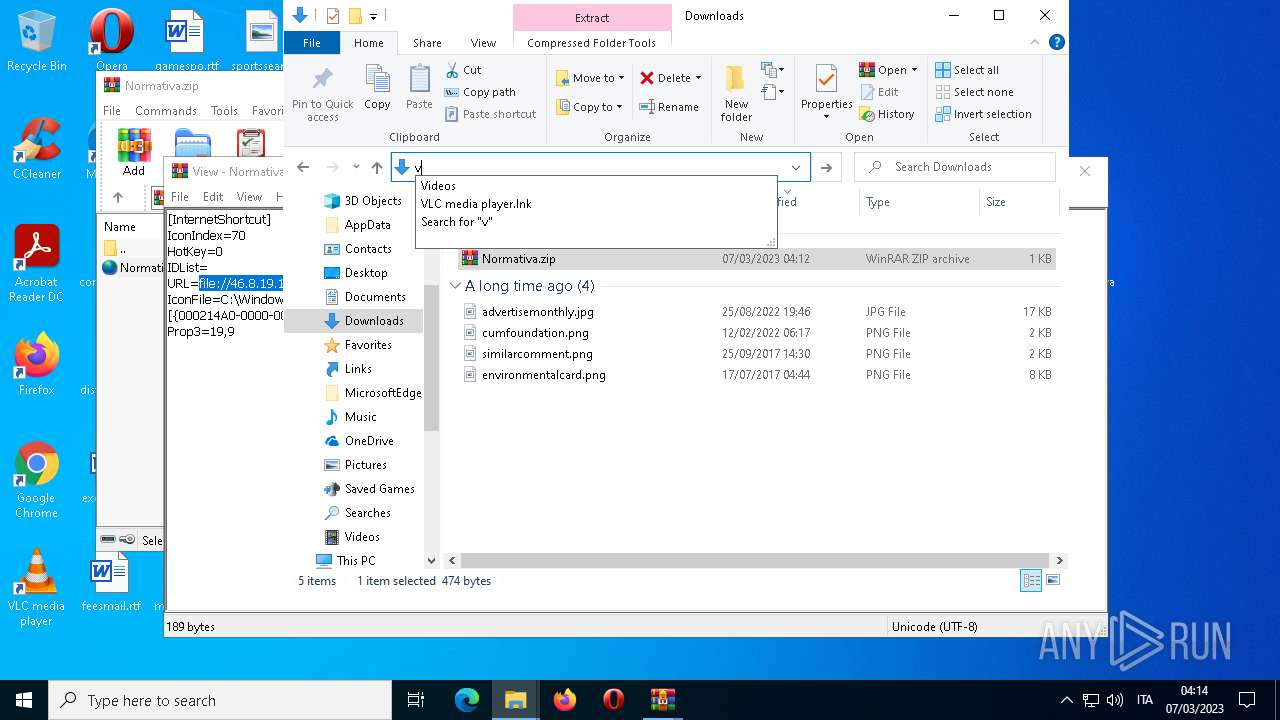This screenshot has width=1280, height=720.
Task: Open the Copy to dropdown
Action: (x=588, y=107)
